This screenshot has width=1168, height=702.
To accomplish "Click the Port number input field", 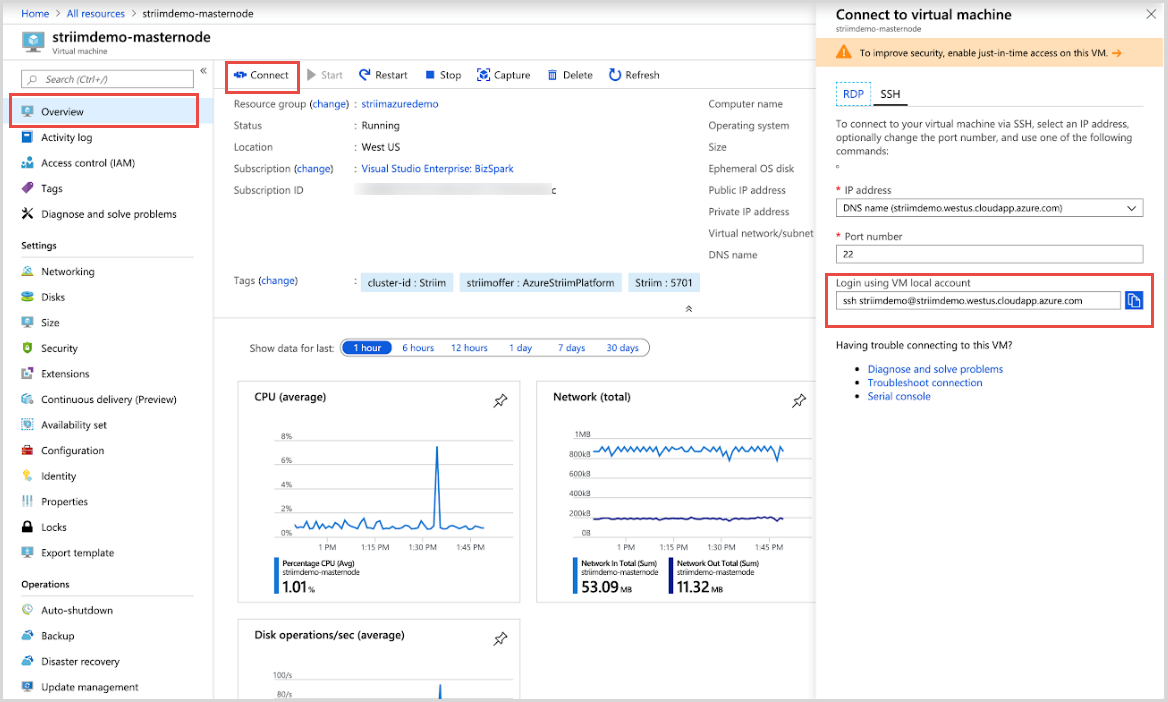I will (x=989, y=254).
